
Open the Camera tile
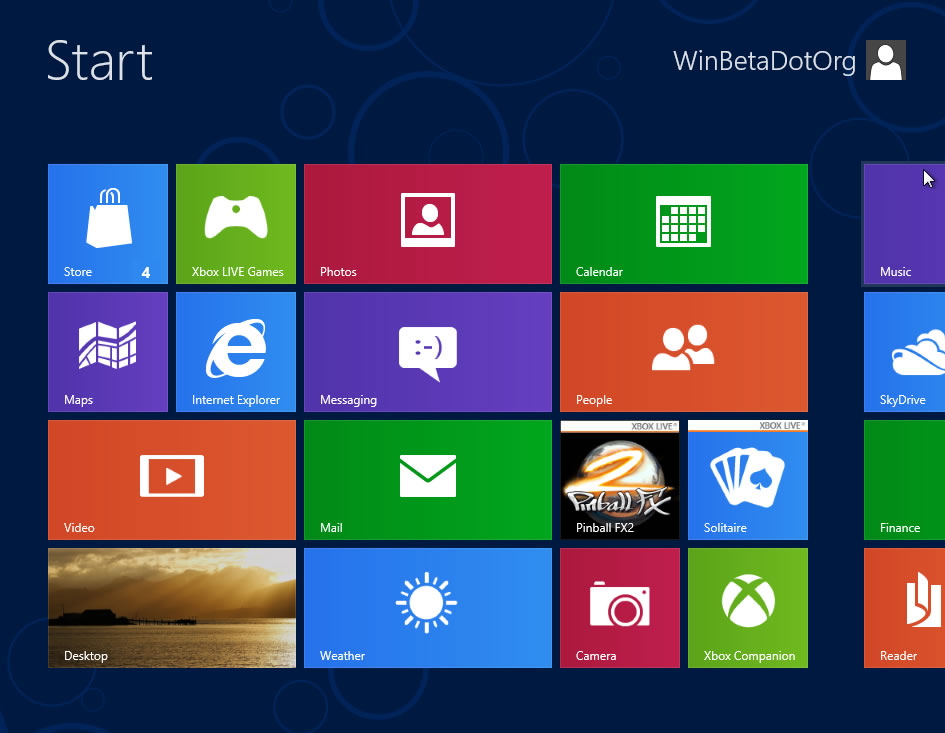click(x=620, y=608)
